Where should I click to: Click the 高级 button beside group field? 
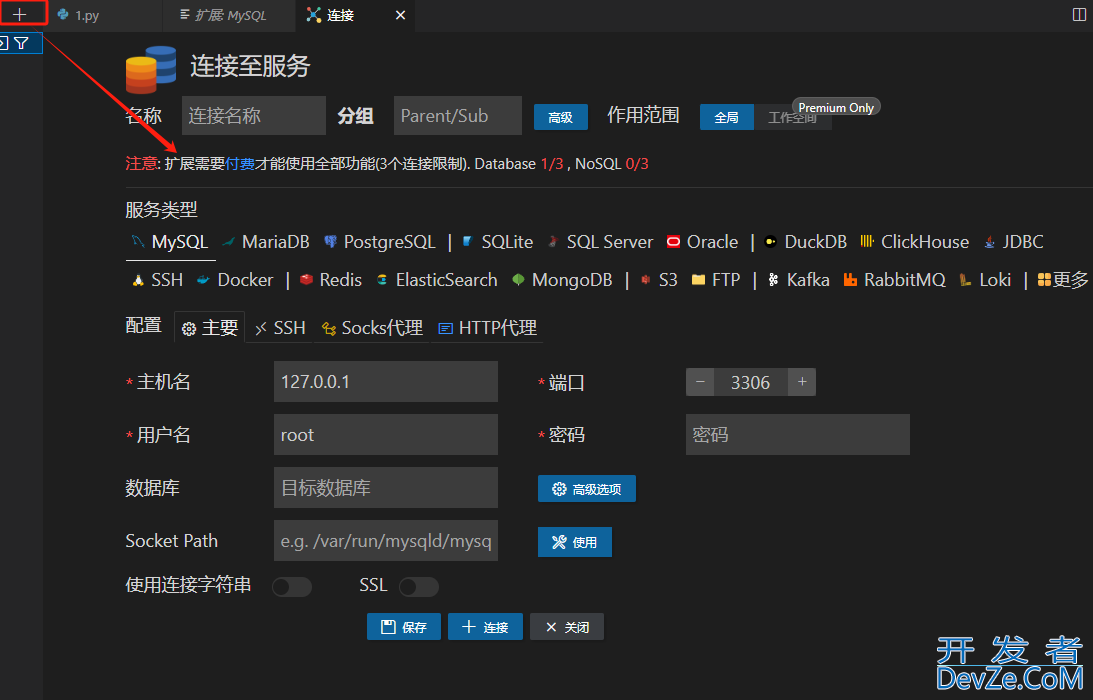(x=560, y=117)
